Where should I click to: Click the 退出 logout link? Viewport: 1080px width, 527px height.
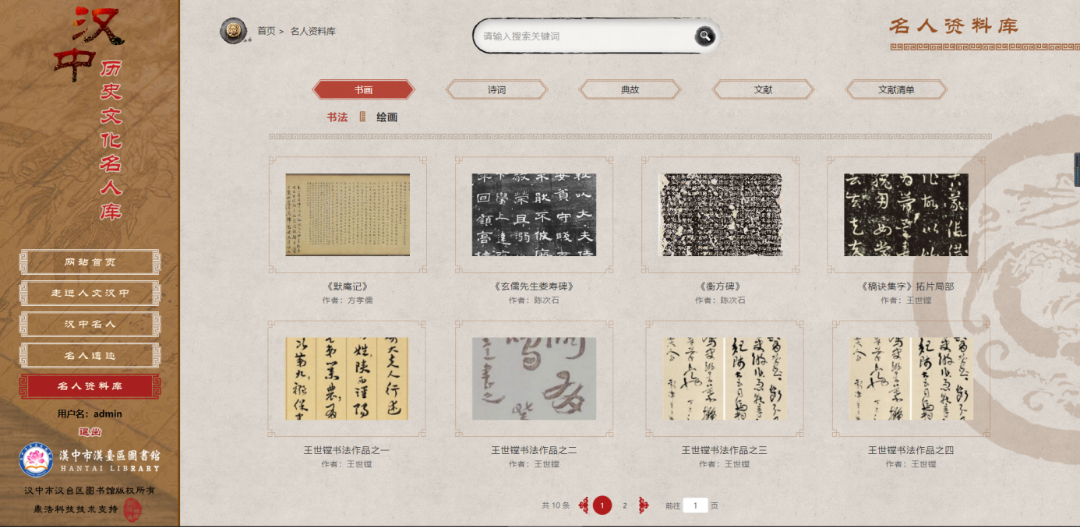click(x=90, y=432)
